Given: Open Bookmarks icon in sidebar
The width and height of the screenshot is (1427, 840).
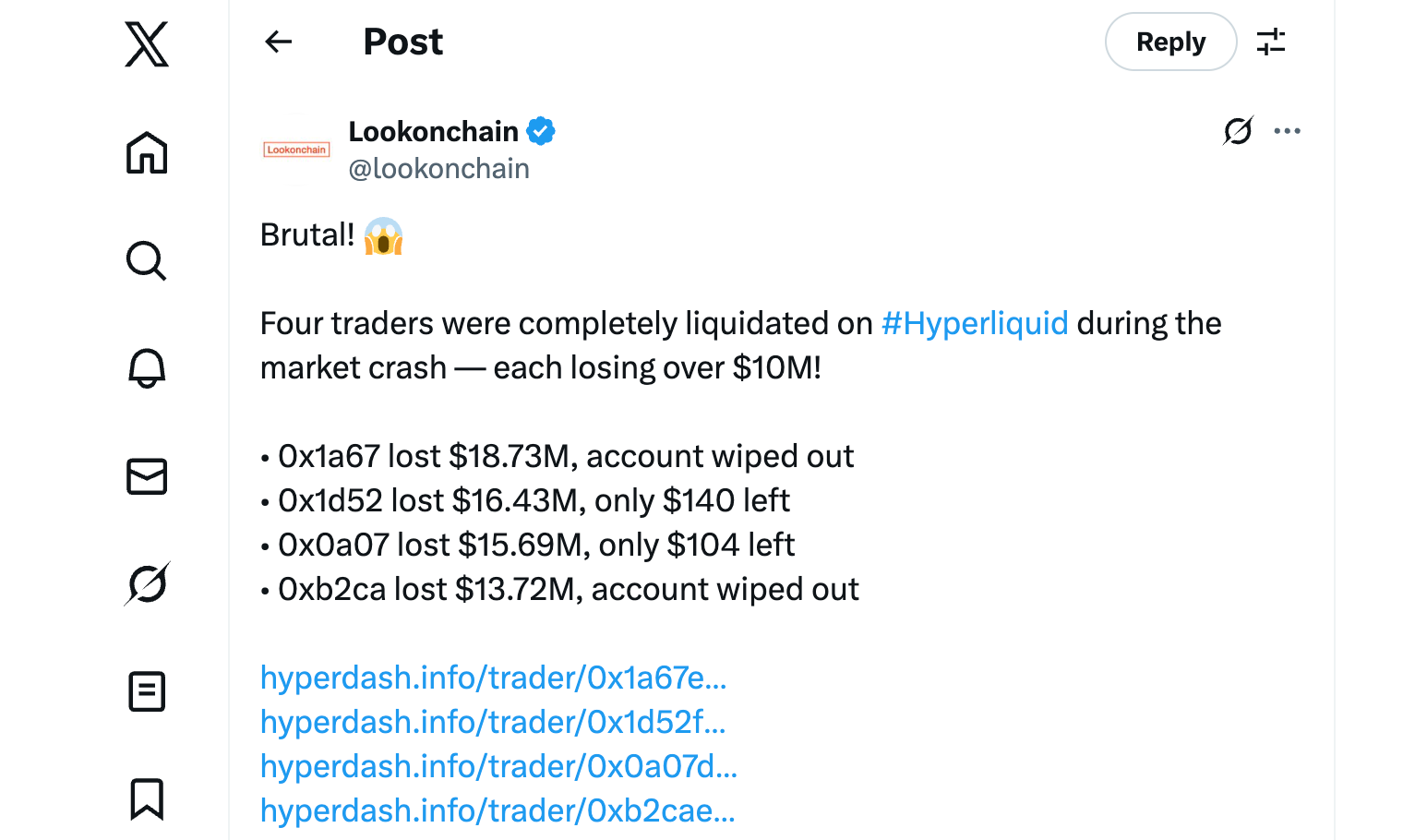Looking at the screenshot, I should tap(147, 798).
